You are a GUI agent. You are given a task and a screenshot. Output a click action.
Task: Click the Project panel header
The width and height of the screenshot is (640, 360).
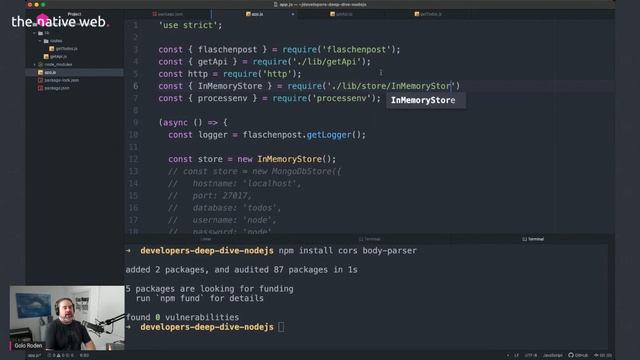click(74, 14)
